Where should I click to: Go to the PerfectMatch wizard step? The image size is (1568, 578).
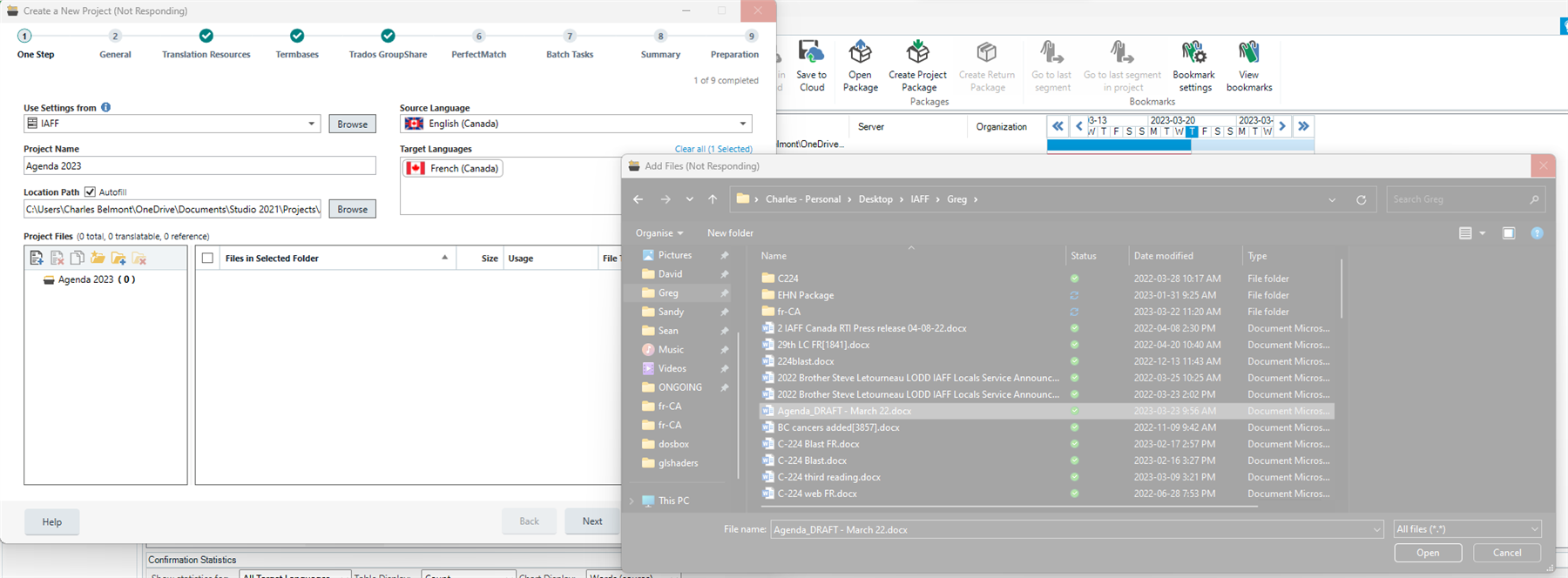(478, 44)
